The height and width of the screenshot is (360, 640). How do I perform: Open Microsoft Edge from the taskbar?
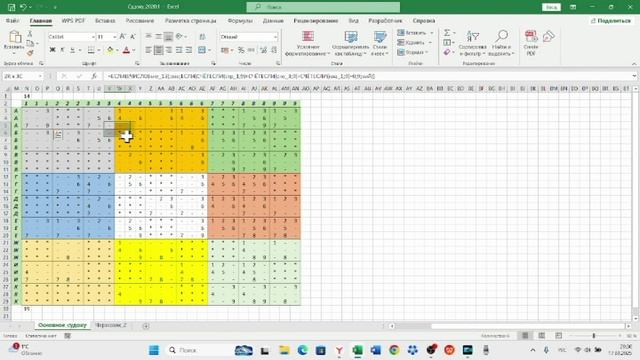[x=302, y=350]
